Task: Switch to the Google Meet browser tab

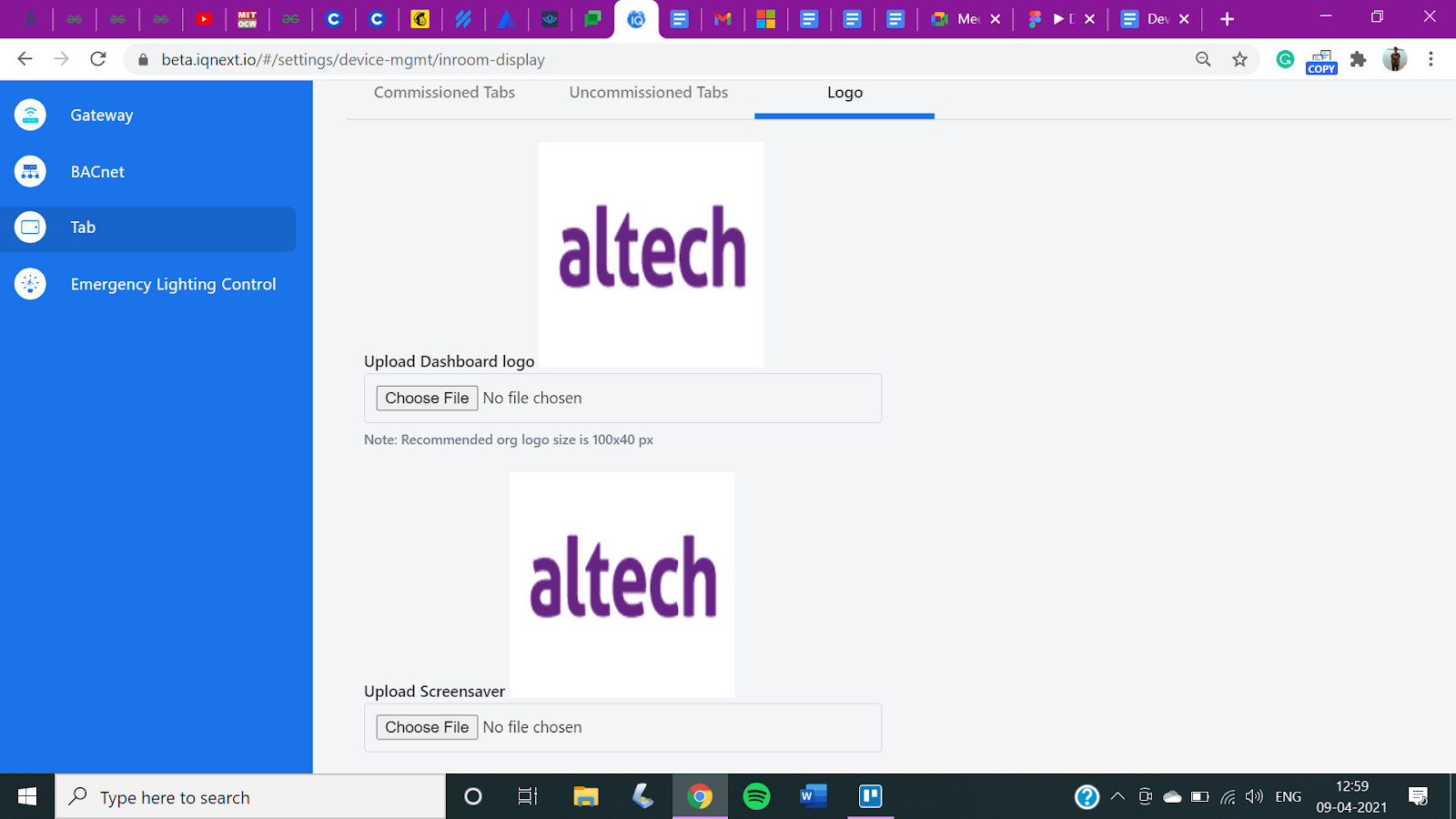Action: (x=957, y=19)
